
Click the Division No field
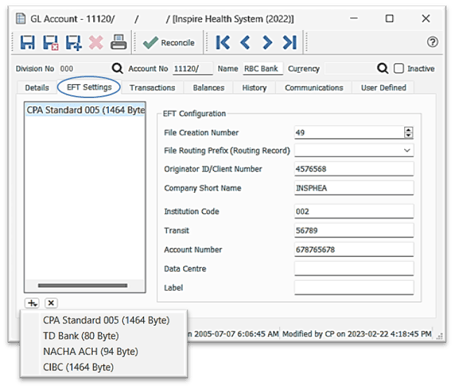point(85,69)
